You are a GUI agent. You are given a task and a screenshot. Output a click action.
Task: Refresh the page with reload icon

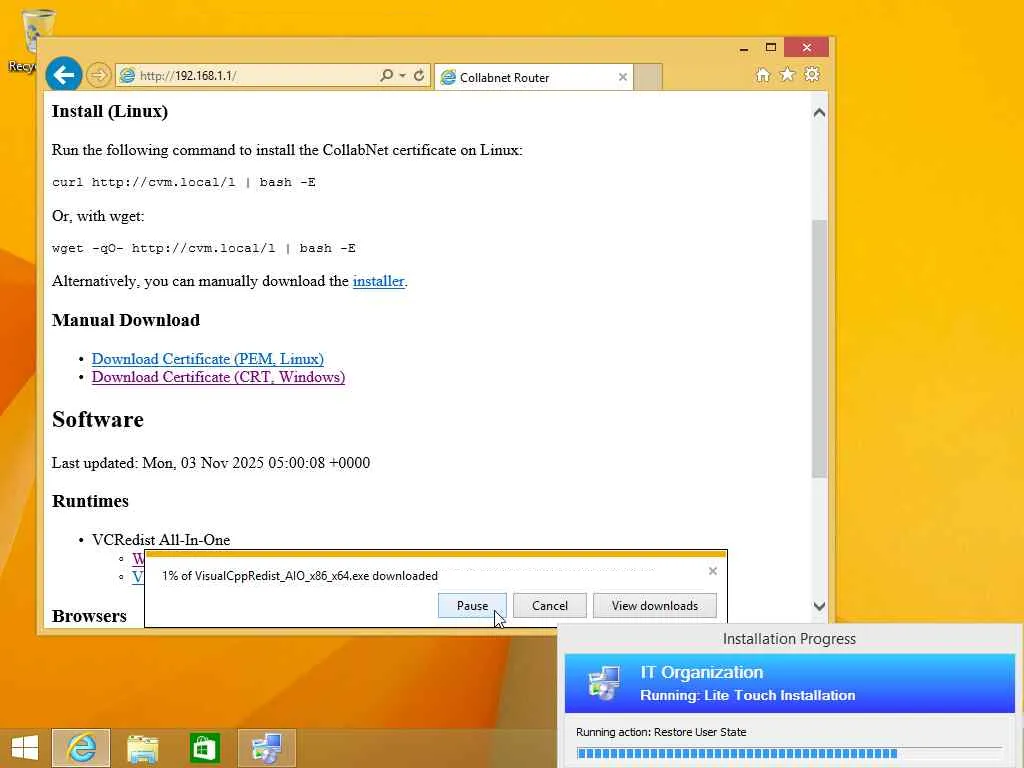tap(419, 75)
